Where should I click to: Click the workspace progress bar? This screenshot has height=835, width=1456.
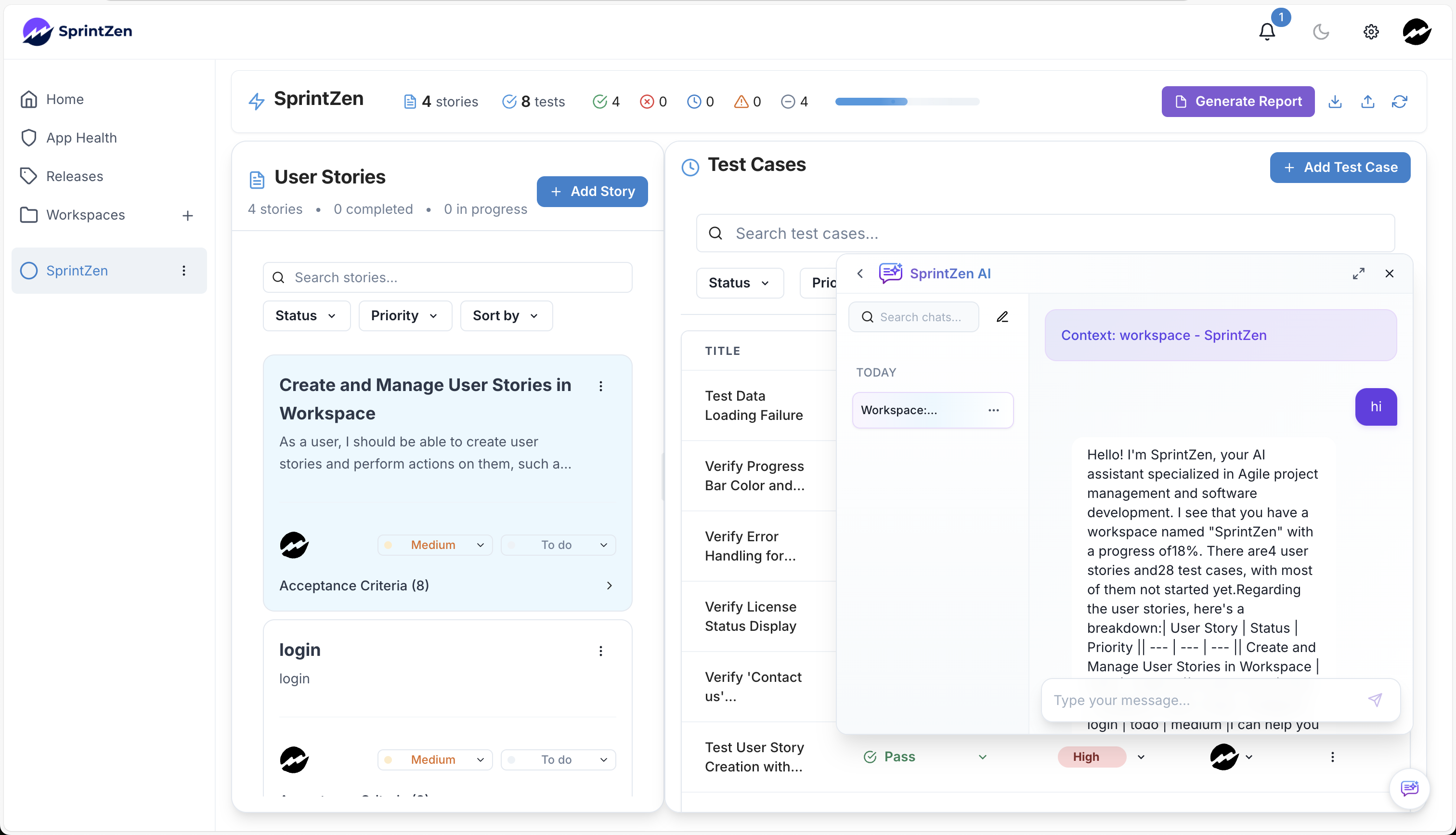click(907, 102)
